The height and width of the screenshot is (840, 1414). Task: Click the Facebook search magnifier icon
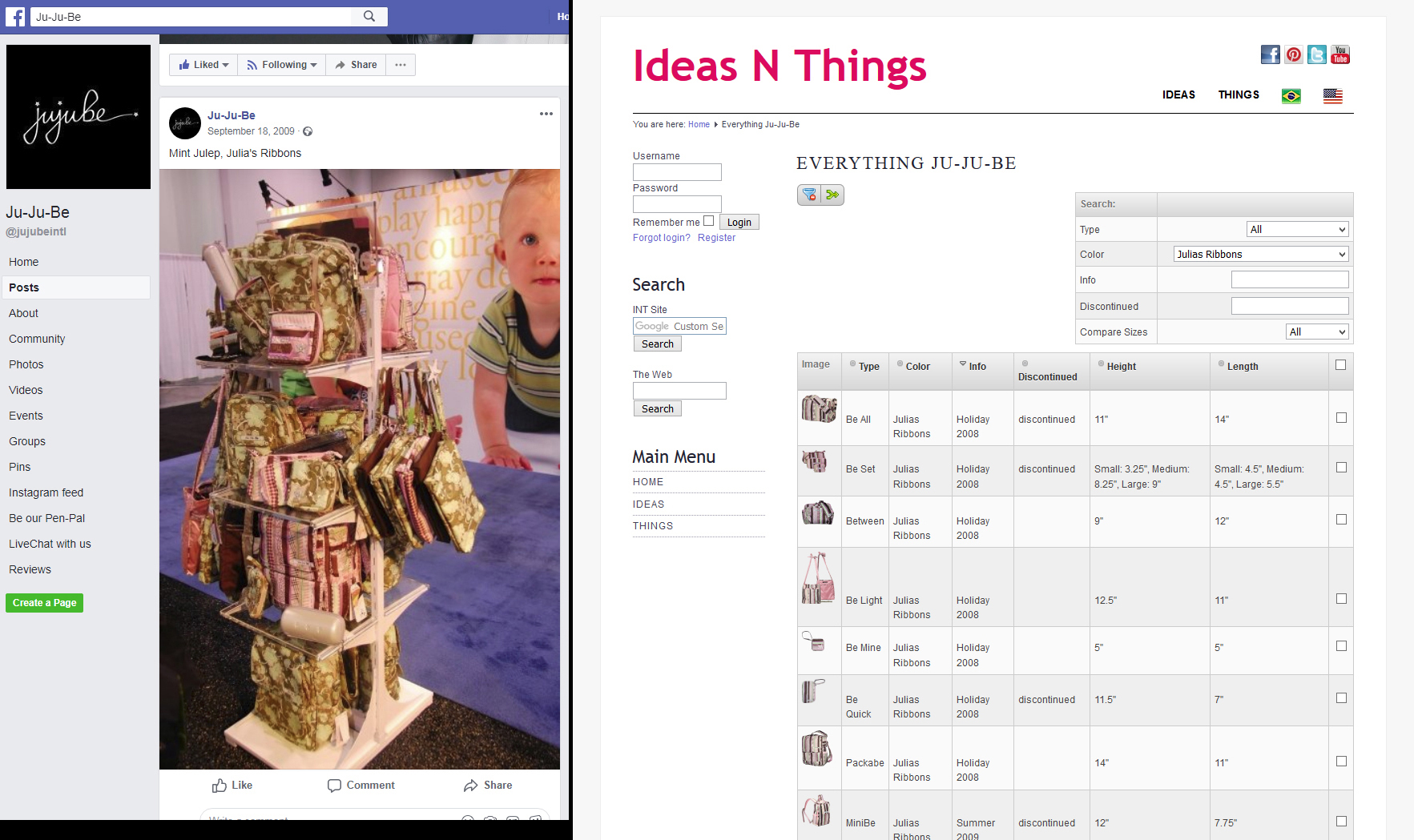coord(369,16)
